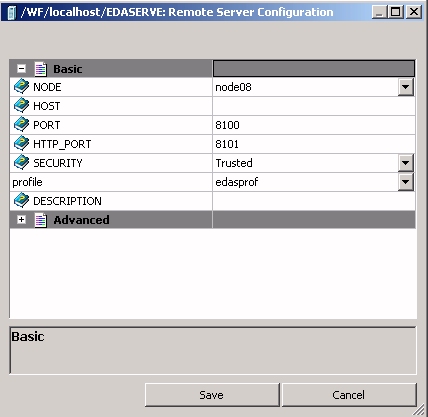Screen dimensions: 428x417
Task: Click the help book icon beside DESCRIPTION
Action: click(x=22, y=200)
